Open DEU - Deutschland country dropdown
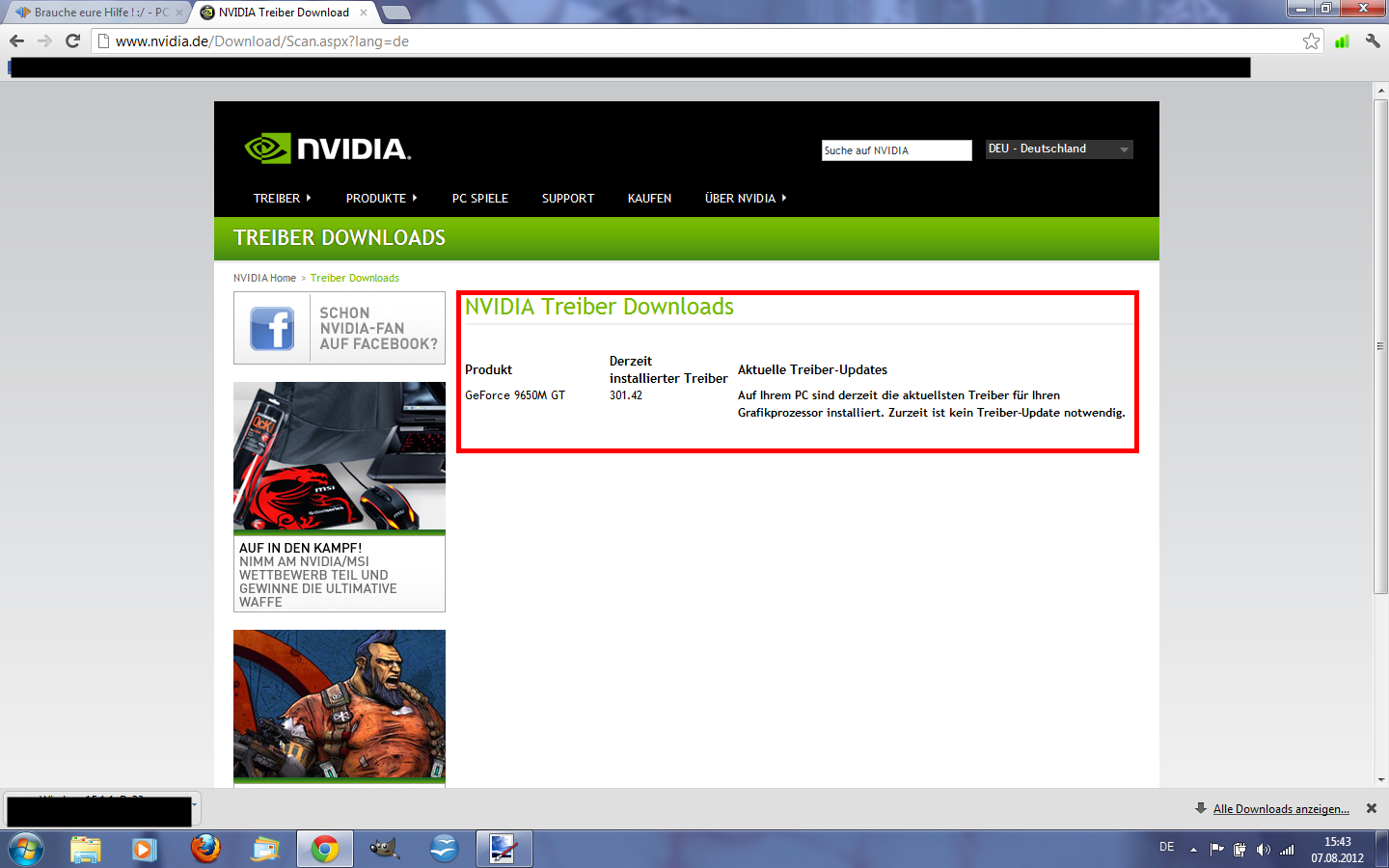The height and width of the screenshot is (868, 1389). point(1059,149)
